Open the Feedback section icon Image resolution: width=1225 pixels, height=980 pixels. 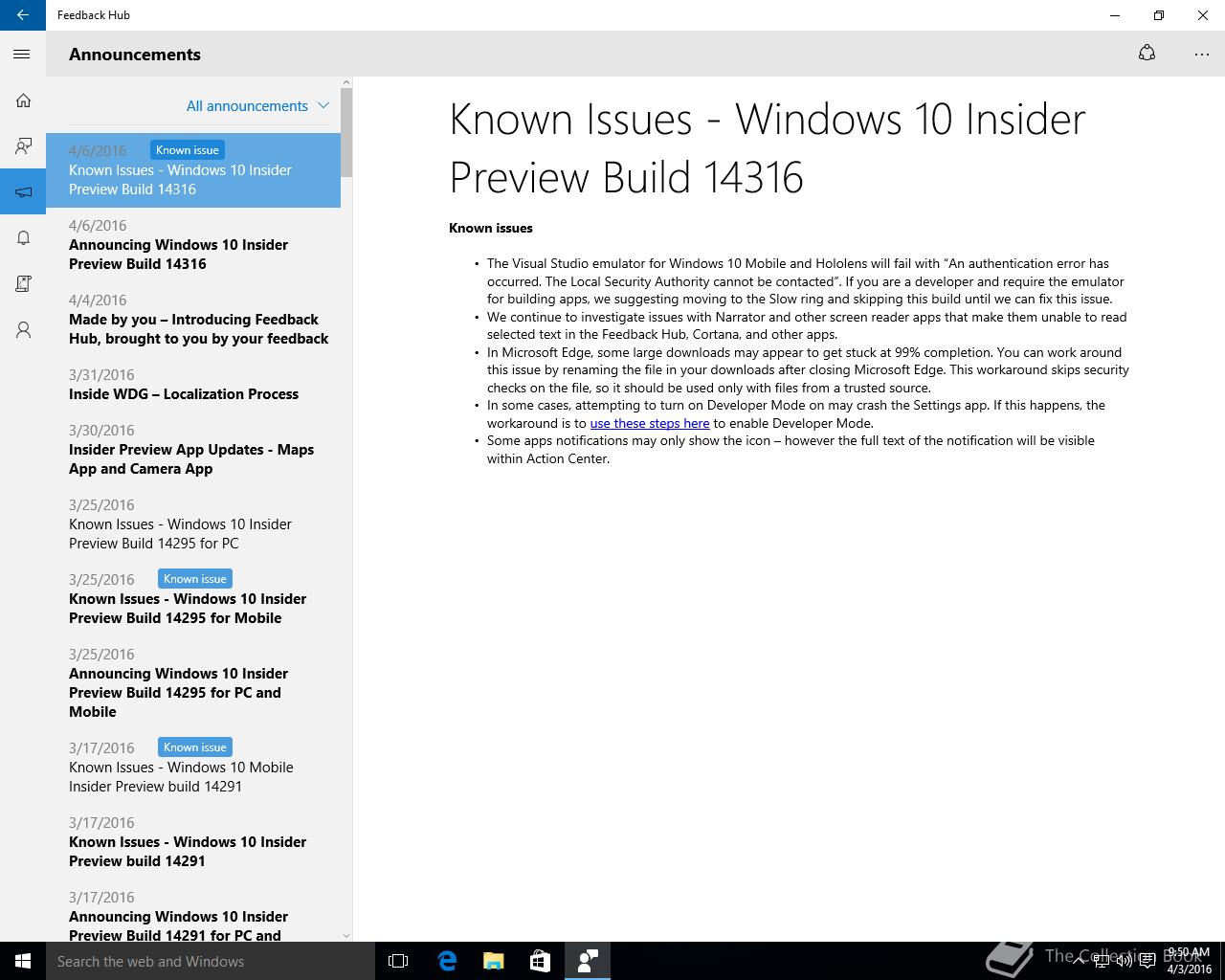23,146
